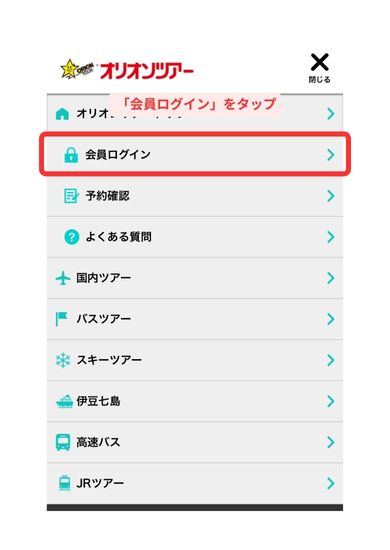390x550 pixels.
Task: Open the 会員ログイン text link
Action: click(118, 155)
